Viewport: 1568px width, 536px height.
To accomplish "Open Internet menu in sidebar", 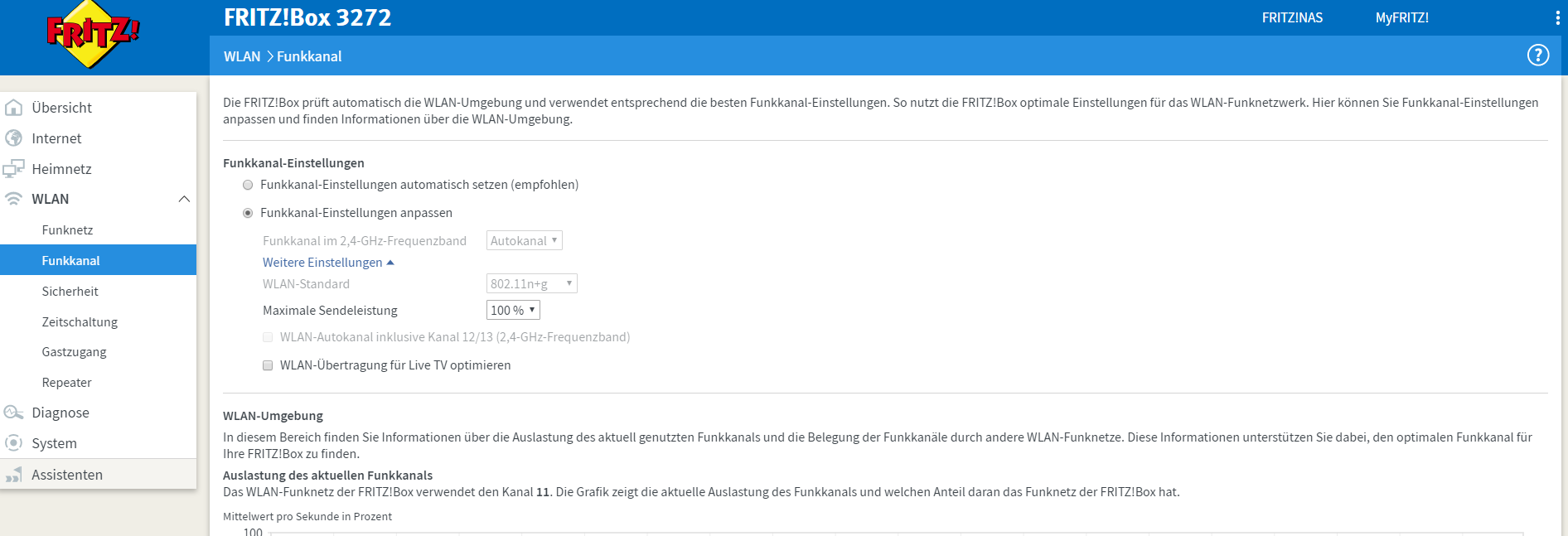I will coord(56,138).
